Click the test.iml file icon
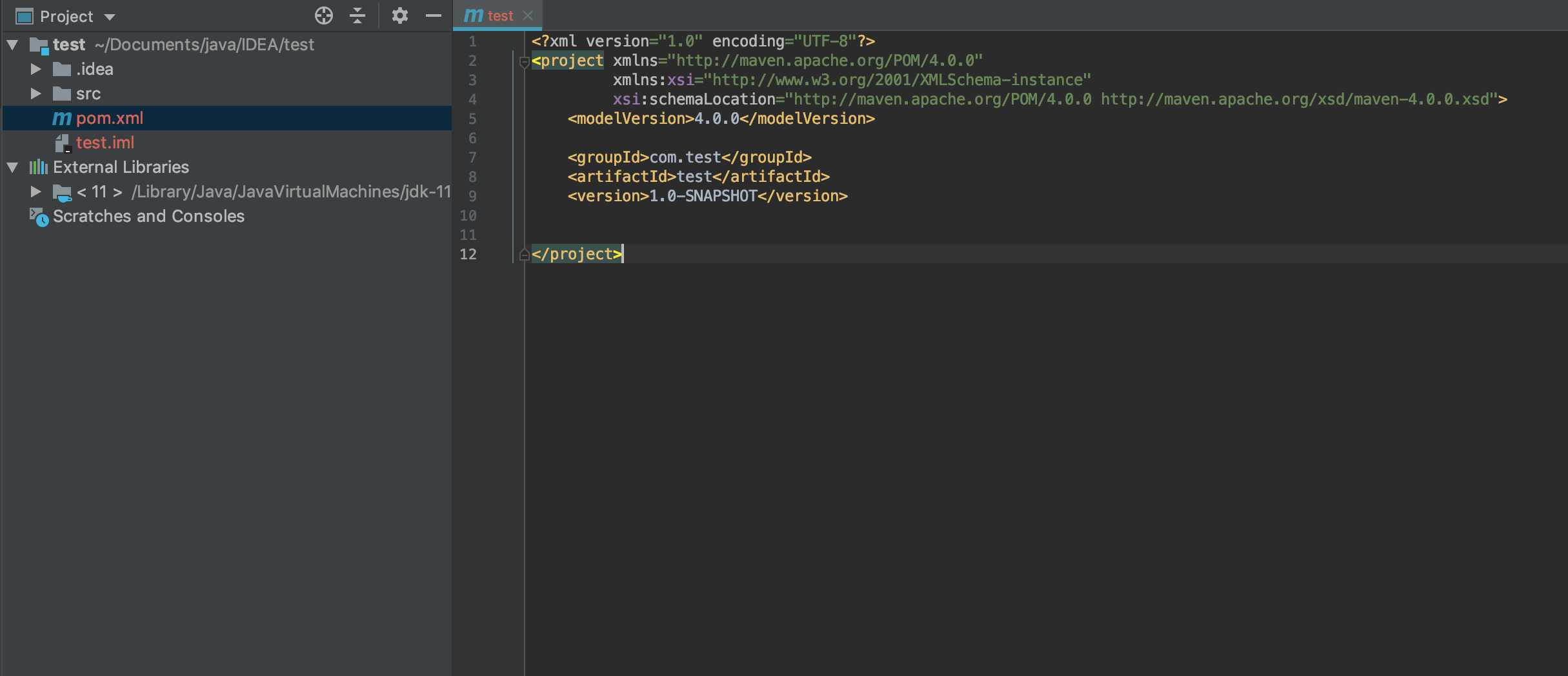Image resolution: width=1568 pixels, height=676 pixels. click(x=62, y=143)
